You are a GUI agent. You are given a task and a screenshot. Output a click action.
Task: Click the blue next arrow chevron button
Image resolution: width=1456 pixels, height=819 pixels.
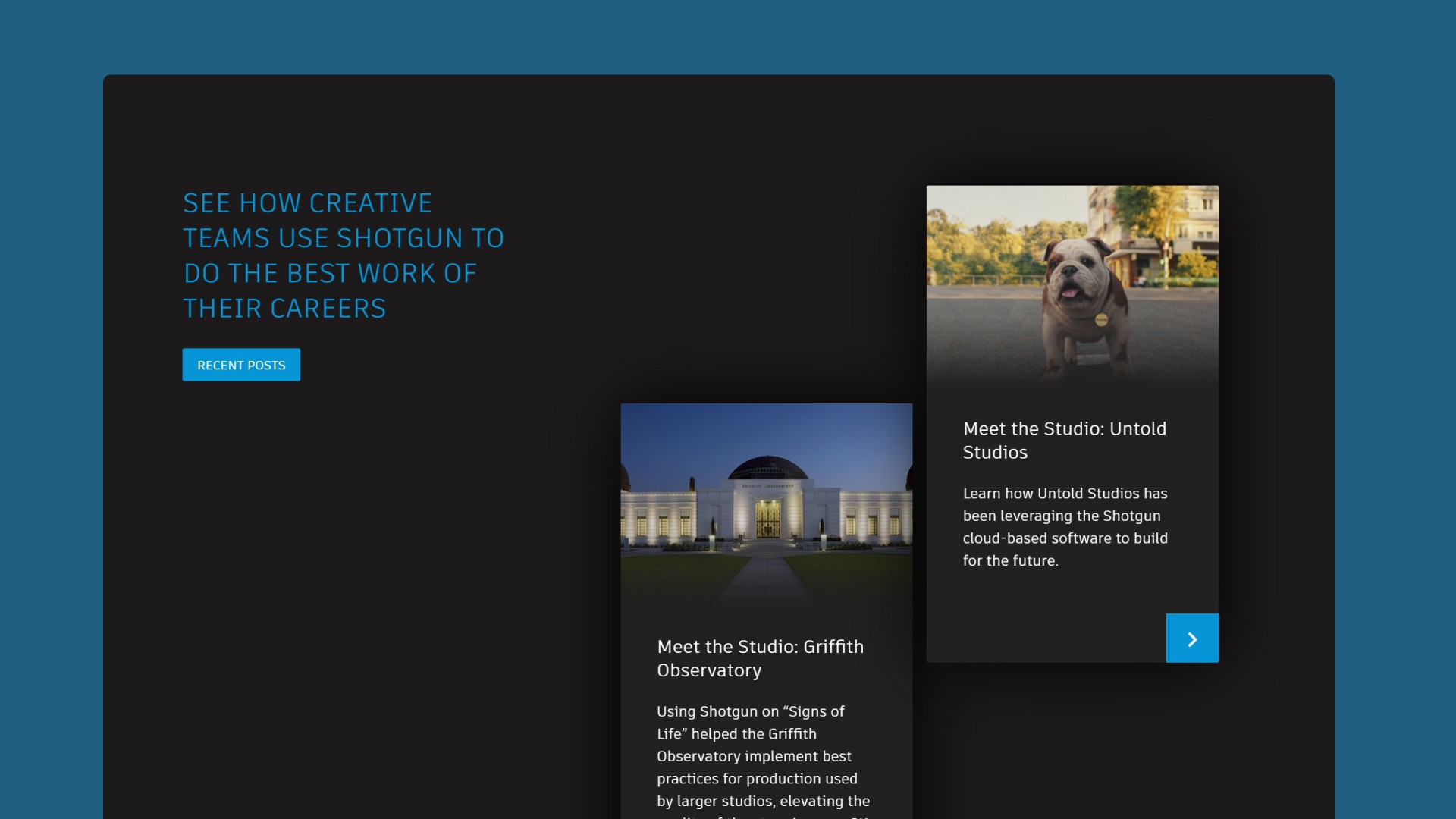[1192, 639]
